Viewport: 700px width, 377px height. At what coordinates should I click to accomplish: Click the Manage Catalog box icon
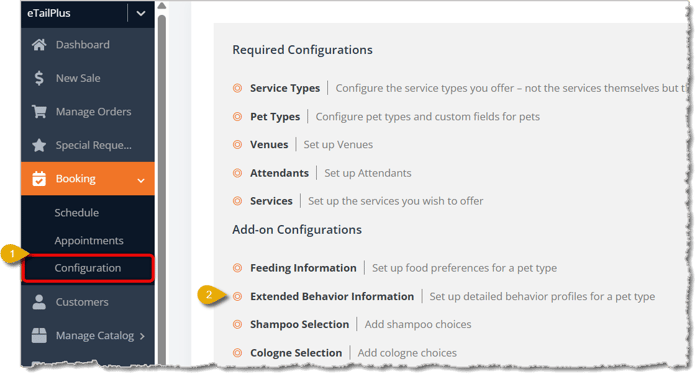coord(39,335)
